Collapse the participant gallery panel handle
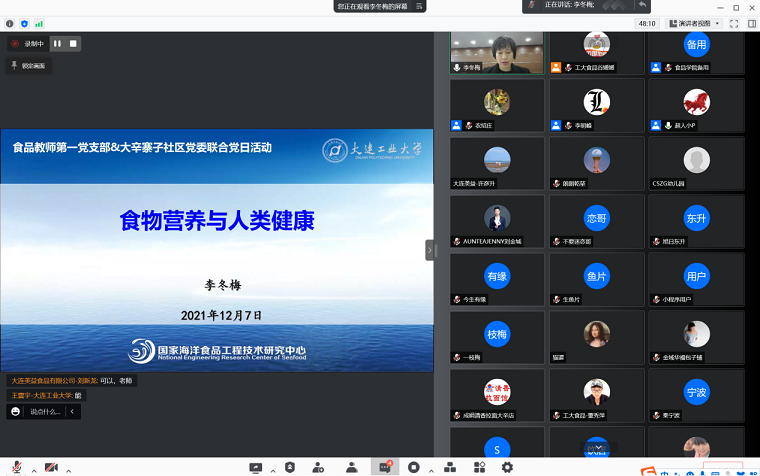The width and height of the screenshot is (760, 476). 431,250
